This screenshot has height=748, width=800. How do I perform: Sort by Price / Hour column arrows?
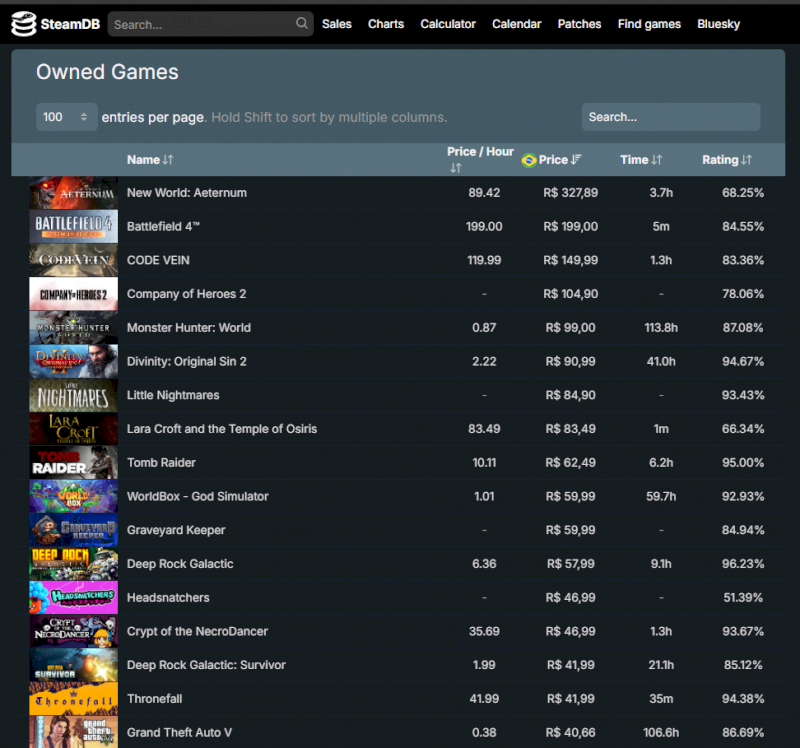[456, 168]
